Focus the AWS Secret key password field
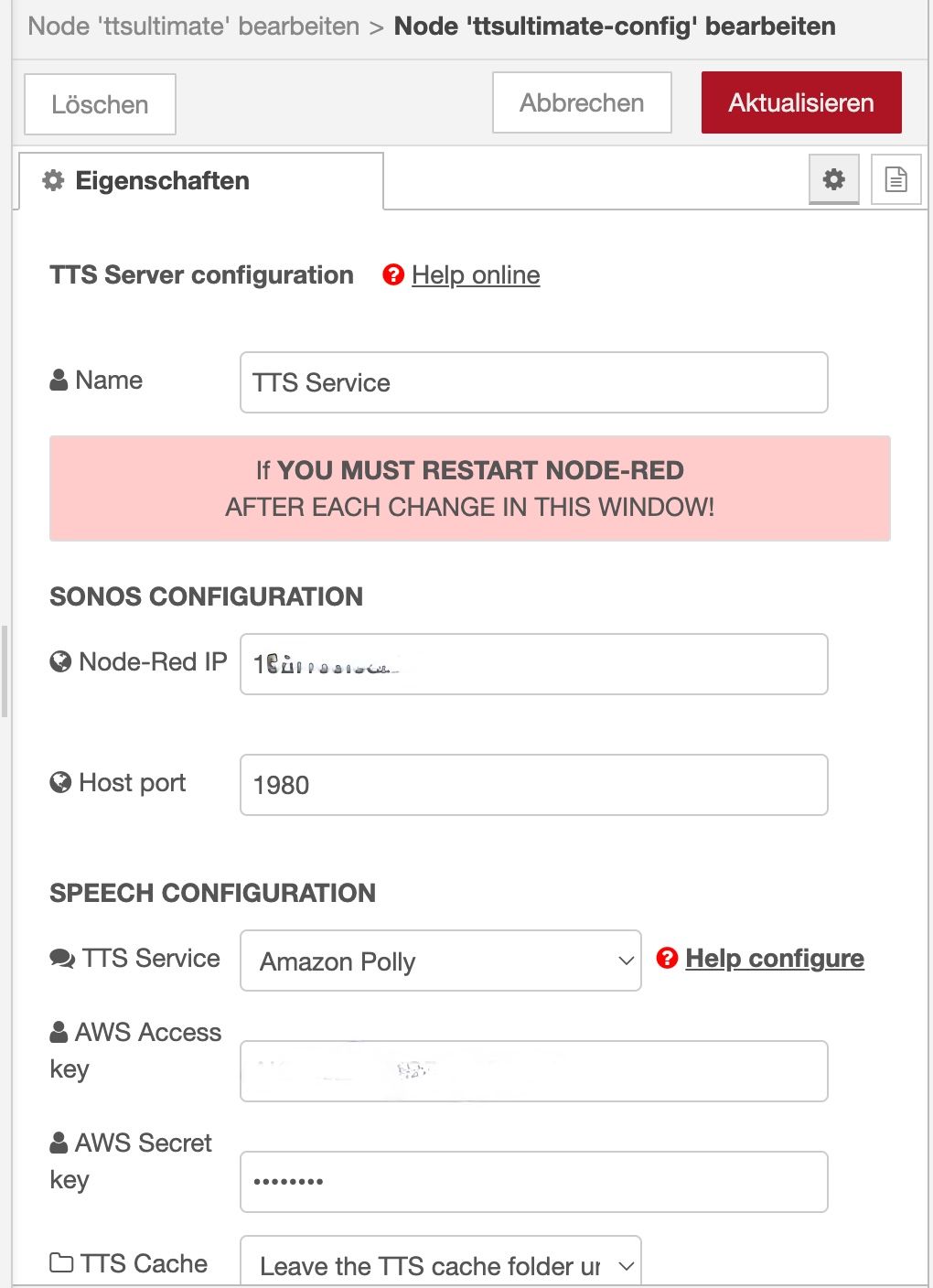The image size is (933, 1288). pos(534,1182)
